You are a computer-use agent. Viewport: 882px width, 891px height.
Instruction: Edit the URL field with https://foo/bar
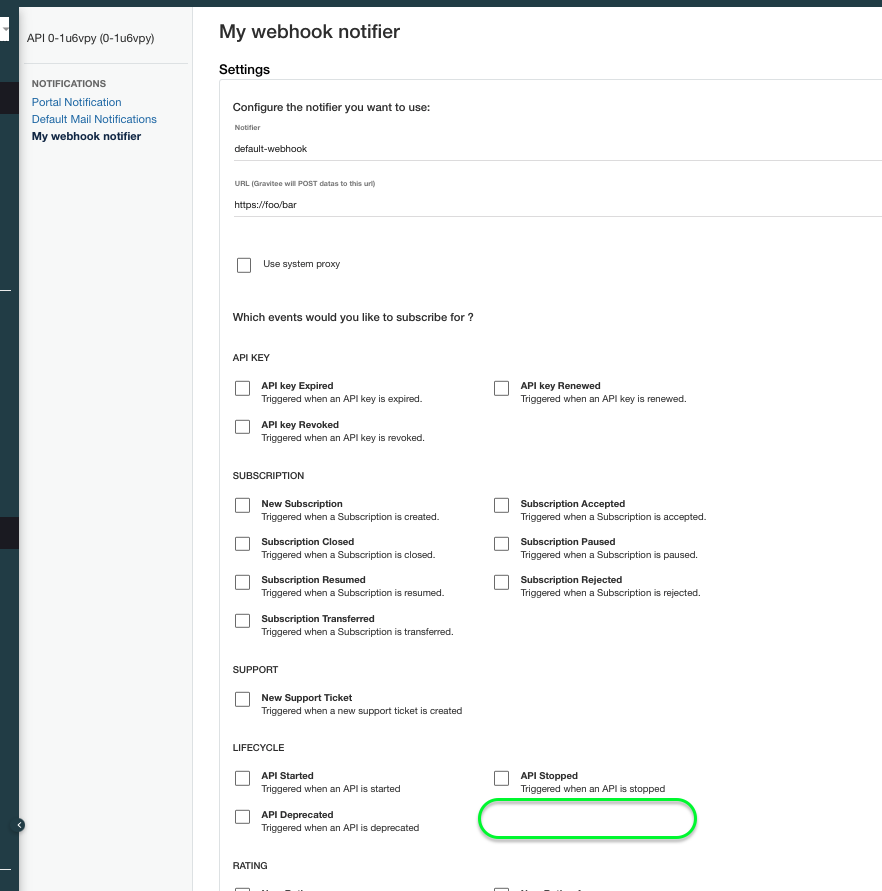[558, 205]
